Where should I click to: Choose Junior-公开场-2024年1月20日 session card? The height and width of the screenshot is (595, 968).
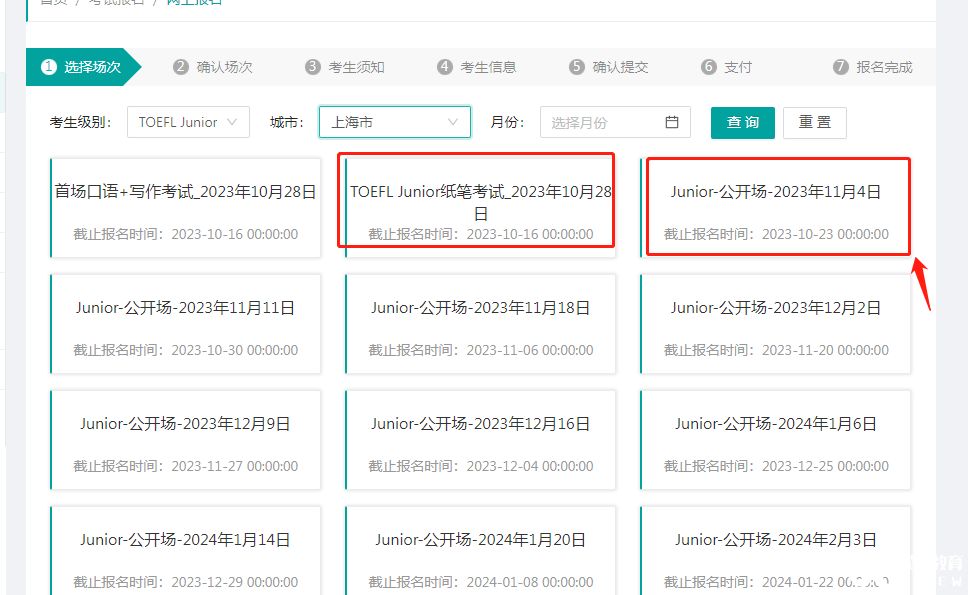pyautogui.click(x=480, y=551)
